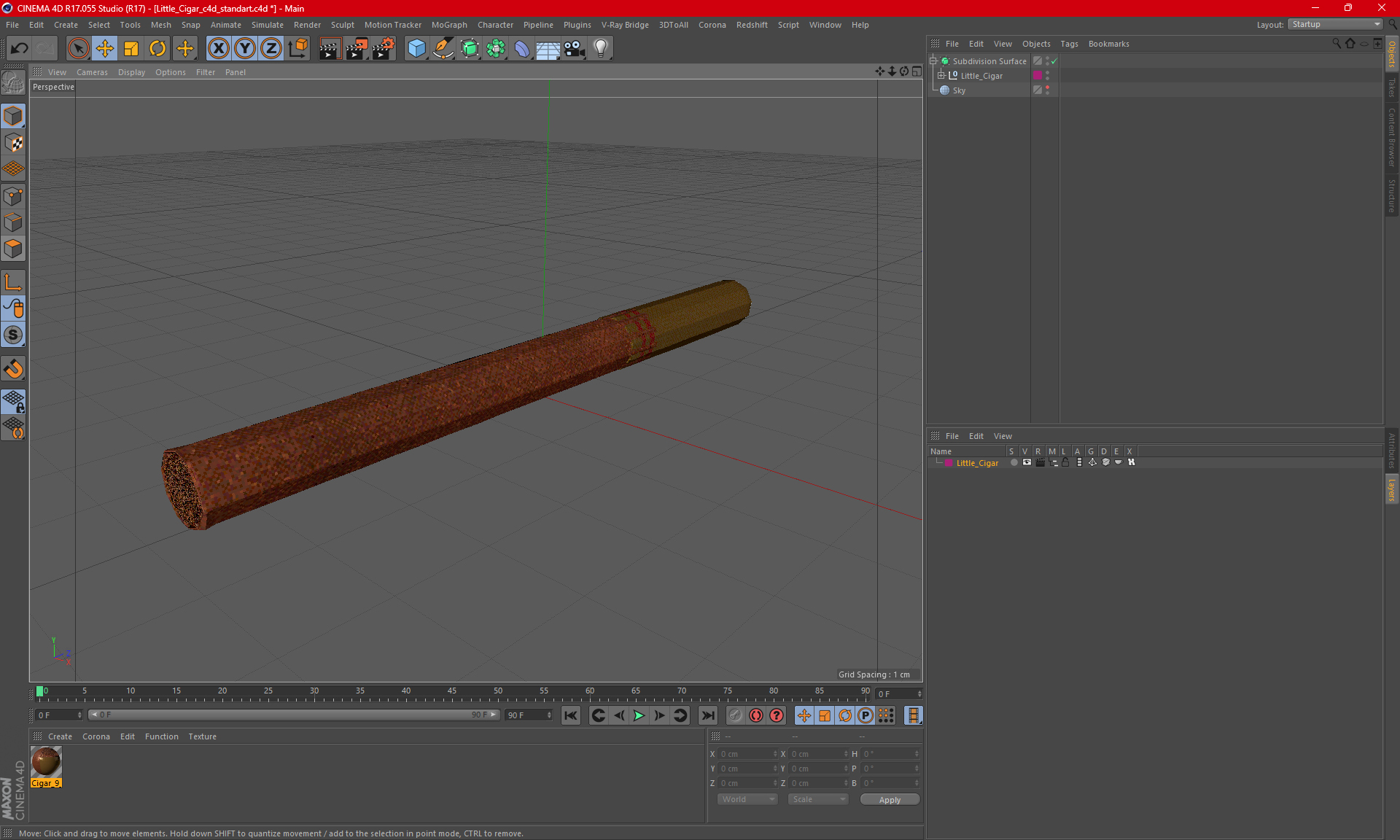Toggle X axis lock

click(218, 48)
